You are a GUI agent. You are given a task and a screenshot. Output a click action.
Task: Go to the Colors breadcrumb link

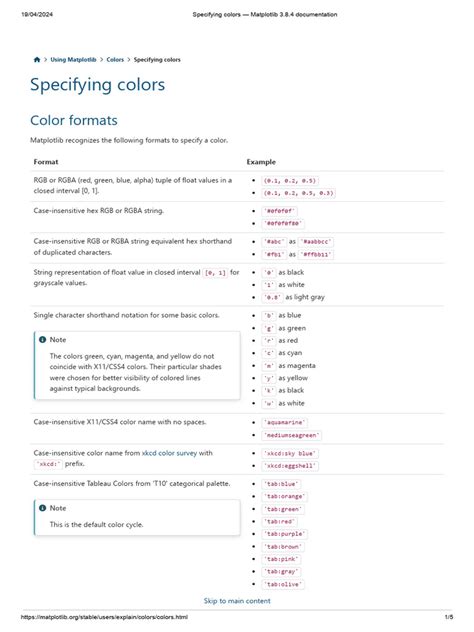click(115, 60)
